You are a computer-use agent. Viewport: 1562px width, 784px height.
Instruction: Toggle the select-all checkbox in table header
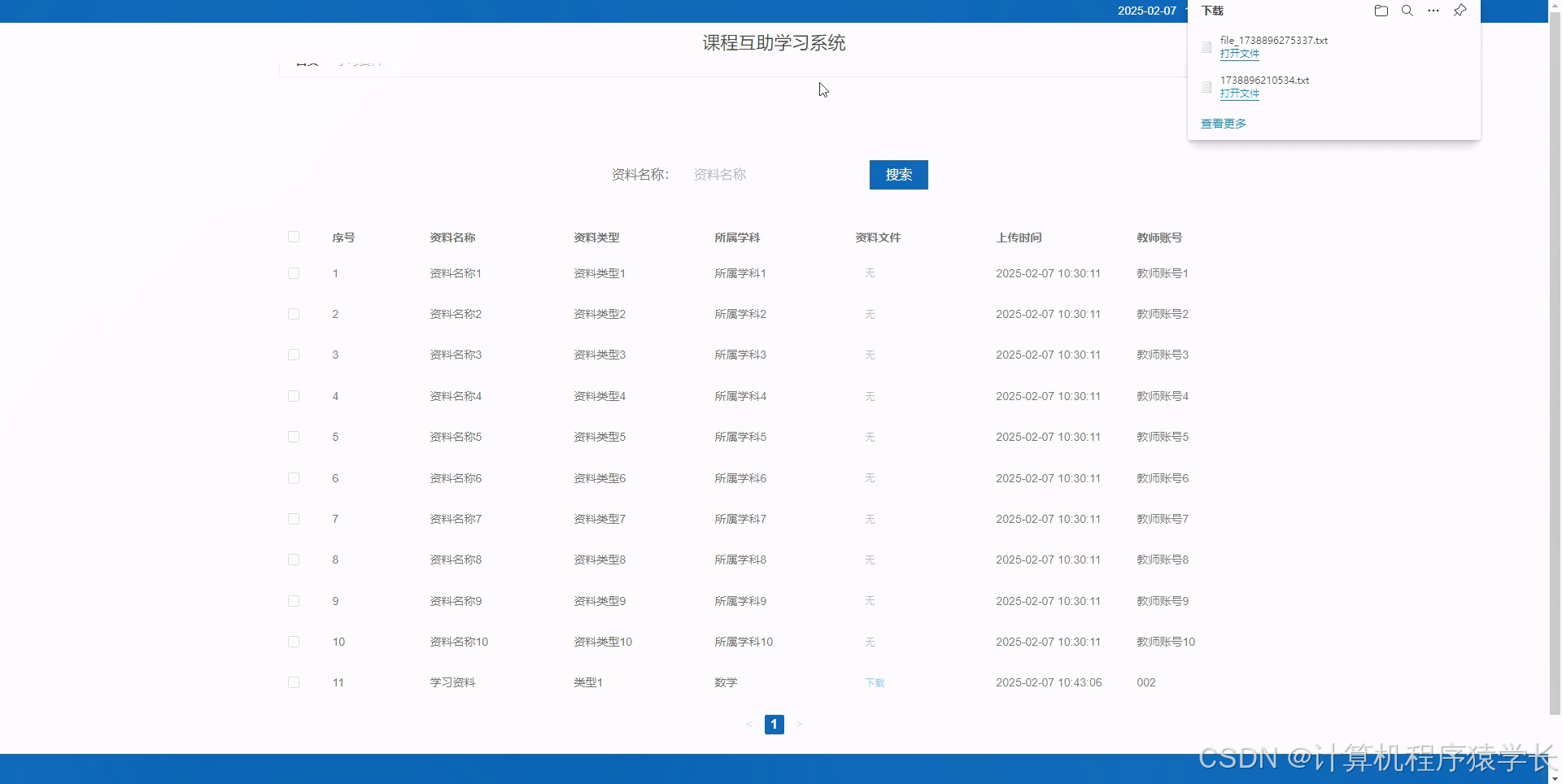click(x=294, y=237)
